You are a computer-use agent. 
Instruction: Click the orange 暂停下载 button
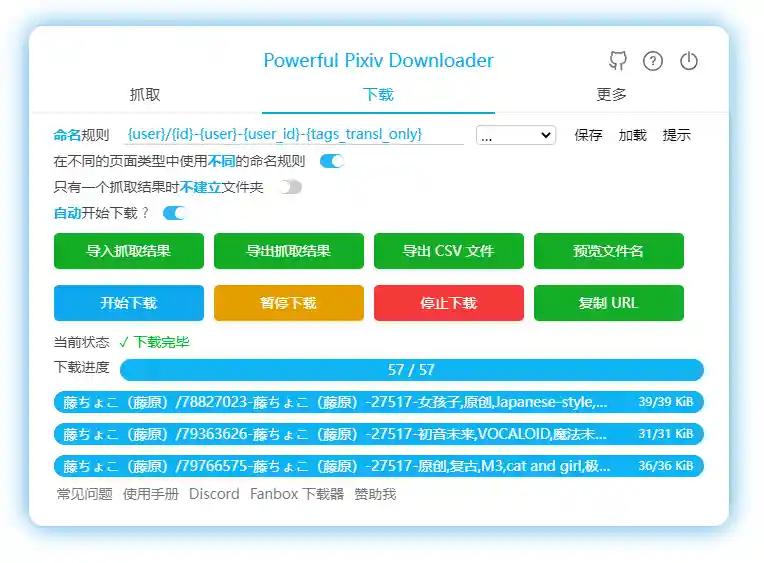pos(288,303)
